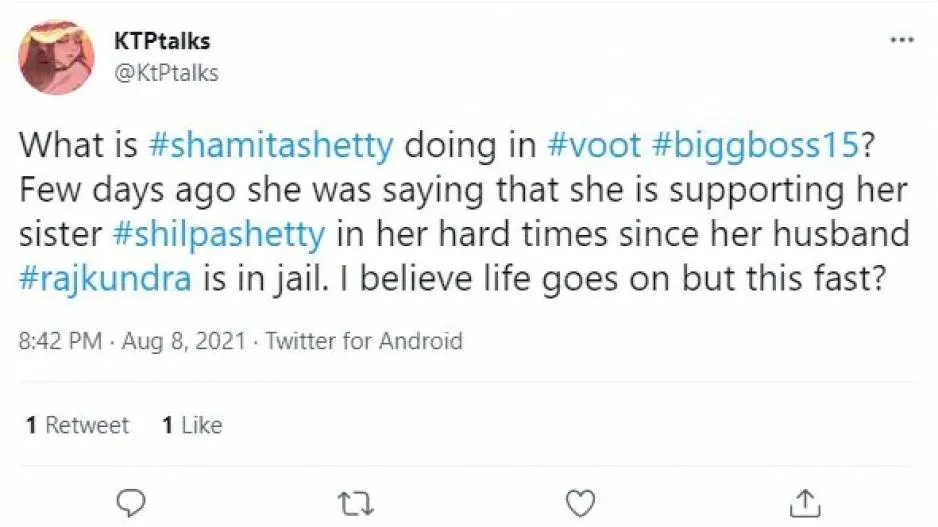The image size is (938, 527).
Task: Open the three-dot more options menu
Action: (x=902, y=41)
